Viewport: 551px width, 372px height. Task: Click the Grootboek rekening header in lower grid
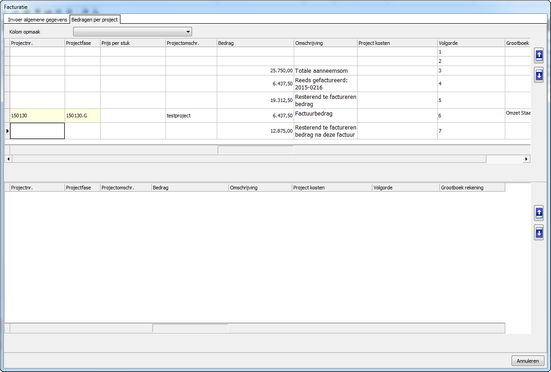click(x=472, y=188)
